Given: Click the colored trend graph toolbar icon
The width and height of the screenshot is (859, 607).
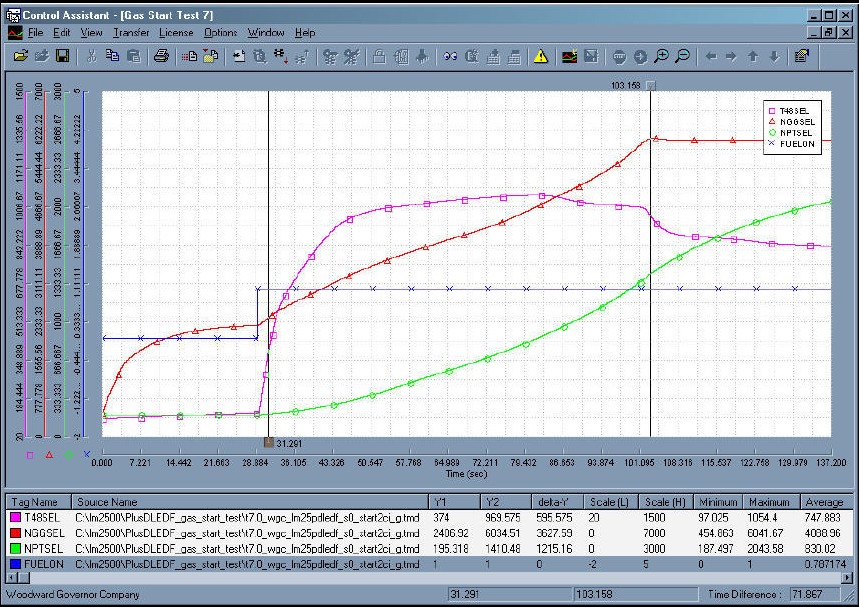Looking at the screenshot, I should point(569,56).
